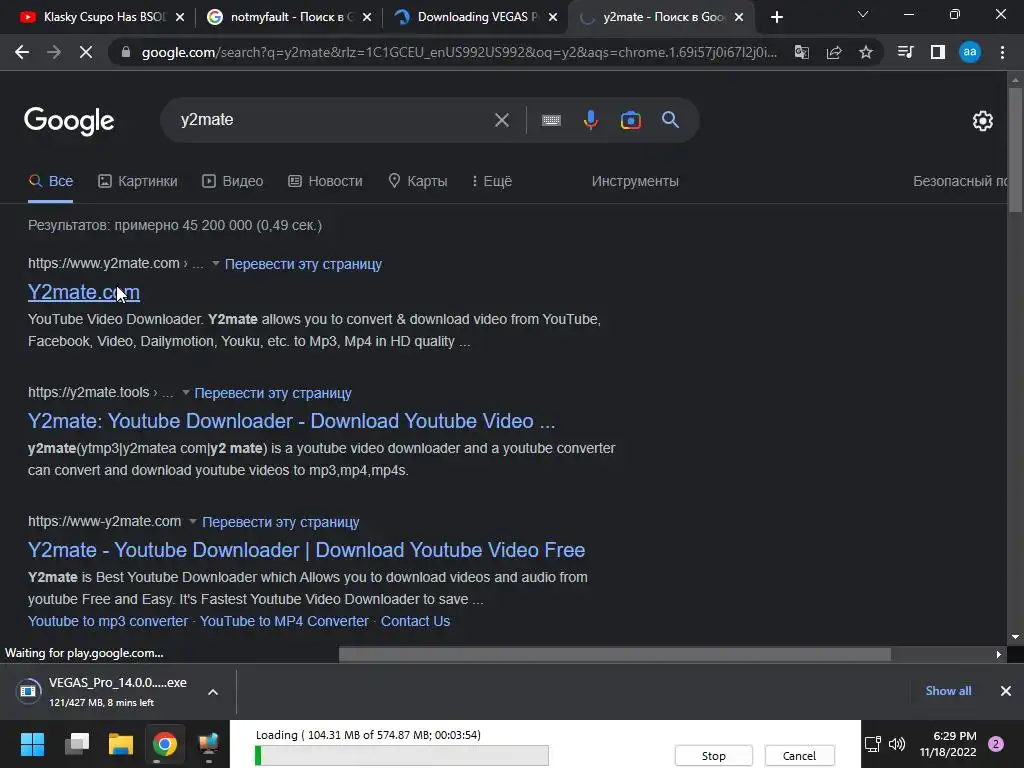1024x768 pixels.
Task: Close the Klasky Csupo tab
Action: [180, 17]
